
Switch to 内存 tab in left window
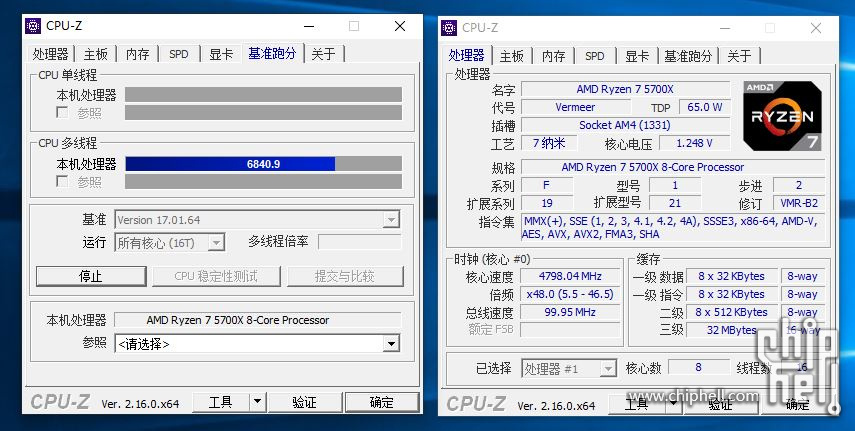[137, 54]
